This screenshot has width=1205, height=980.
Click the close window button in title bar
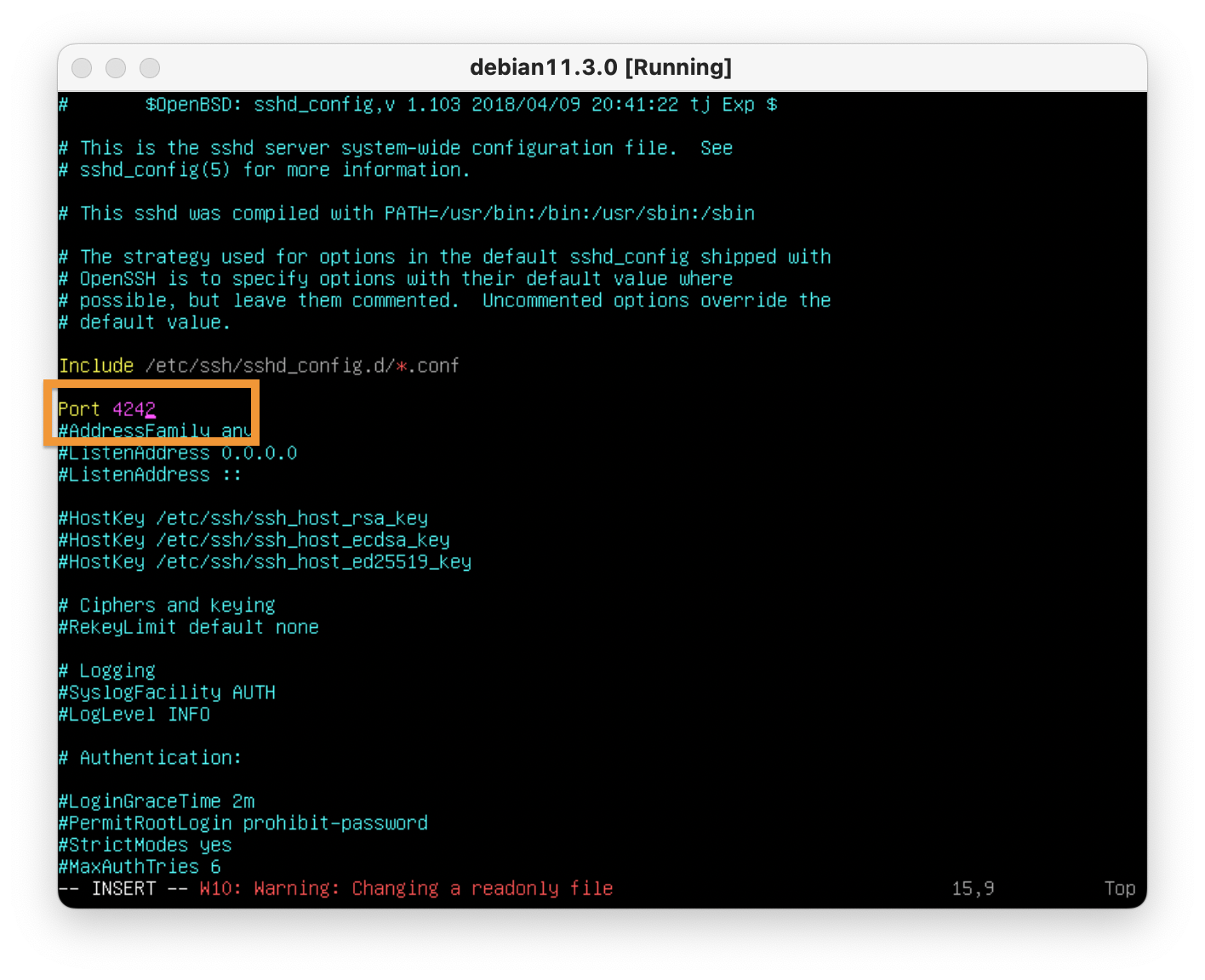tap(82, 67)
